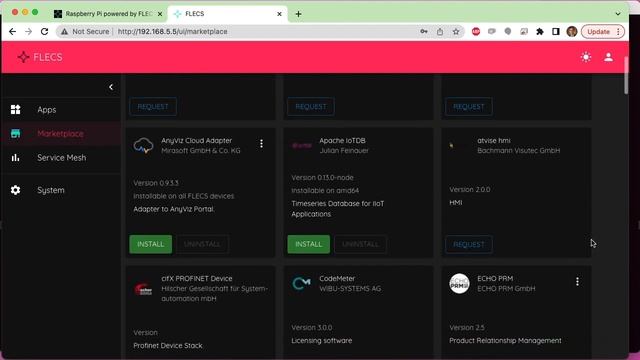Go back in browser history
The image size is (640, 360).
click(12, 31)
